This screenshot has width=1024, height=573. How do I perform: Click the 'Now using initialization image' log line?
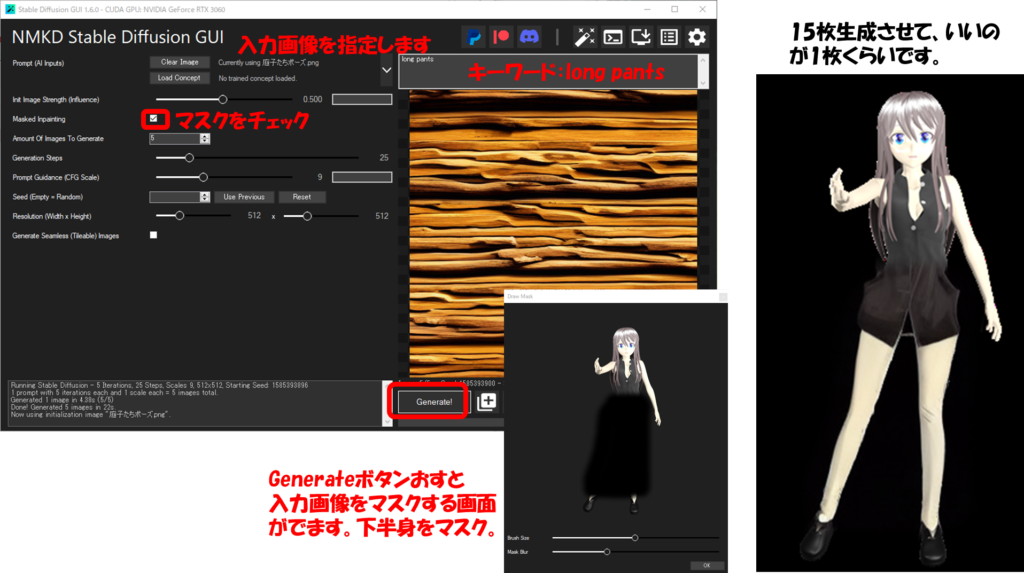point(90,414)
